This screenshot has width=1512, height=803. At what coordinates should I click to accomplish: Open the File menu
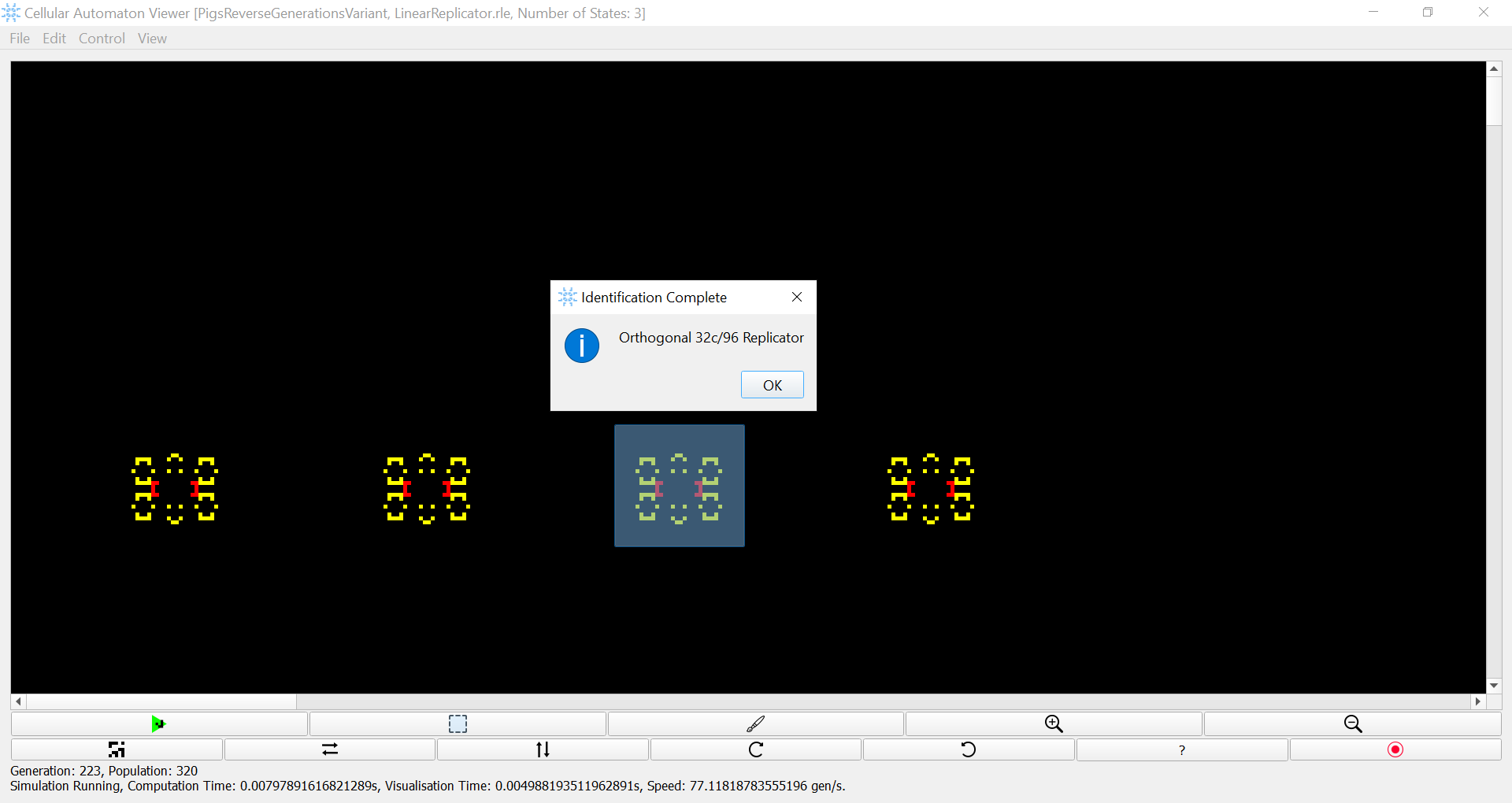click(x=20, y=39)
